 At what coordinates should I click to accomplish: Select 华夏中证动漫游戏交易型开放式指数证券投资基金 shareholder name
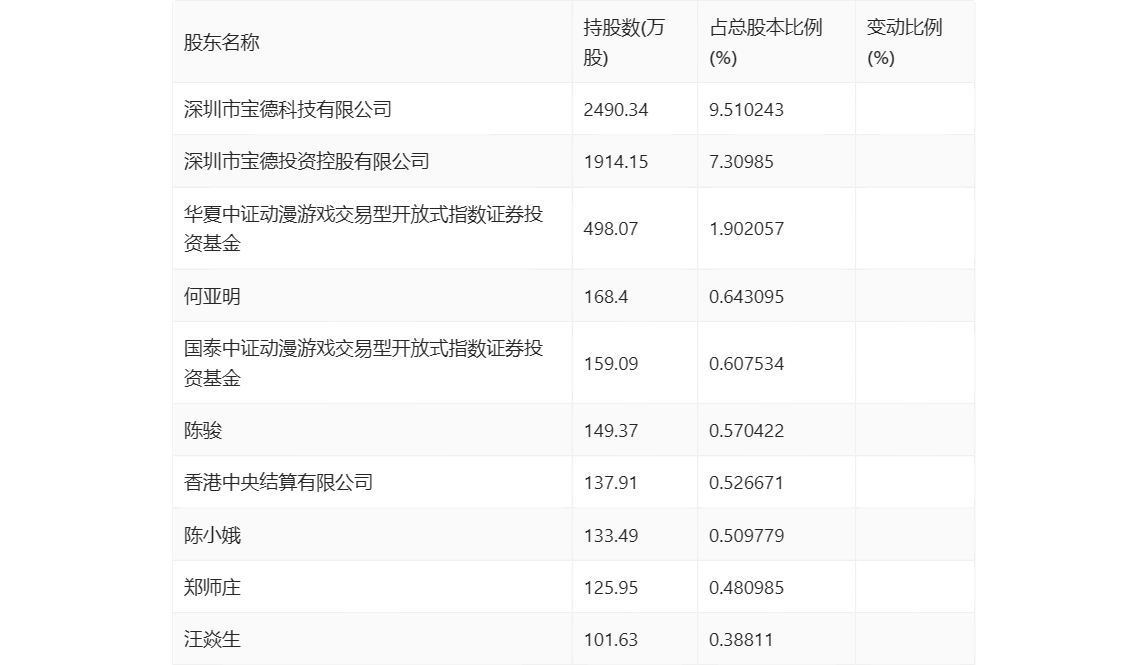tap(363, 229)
